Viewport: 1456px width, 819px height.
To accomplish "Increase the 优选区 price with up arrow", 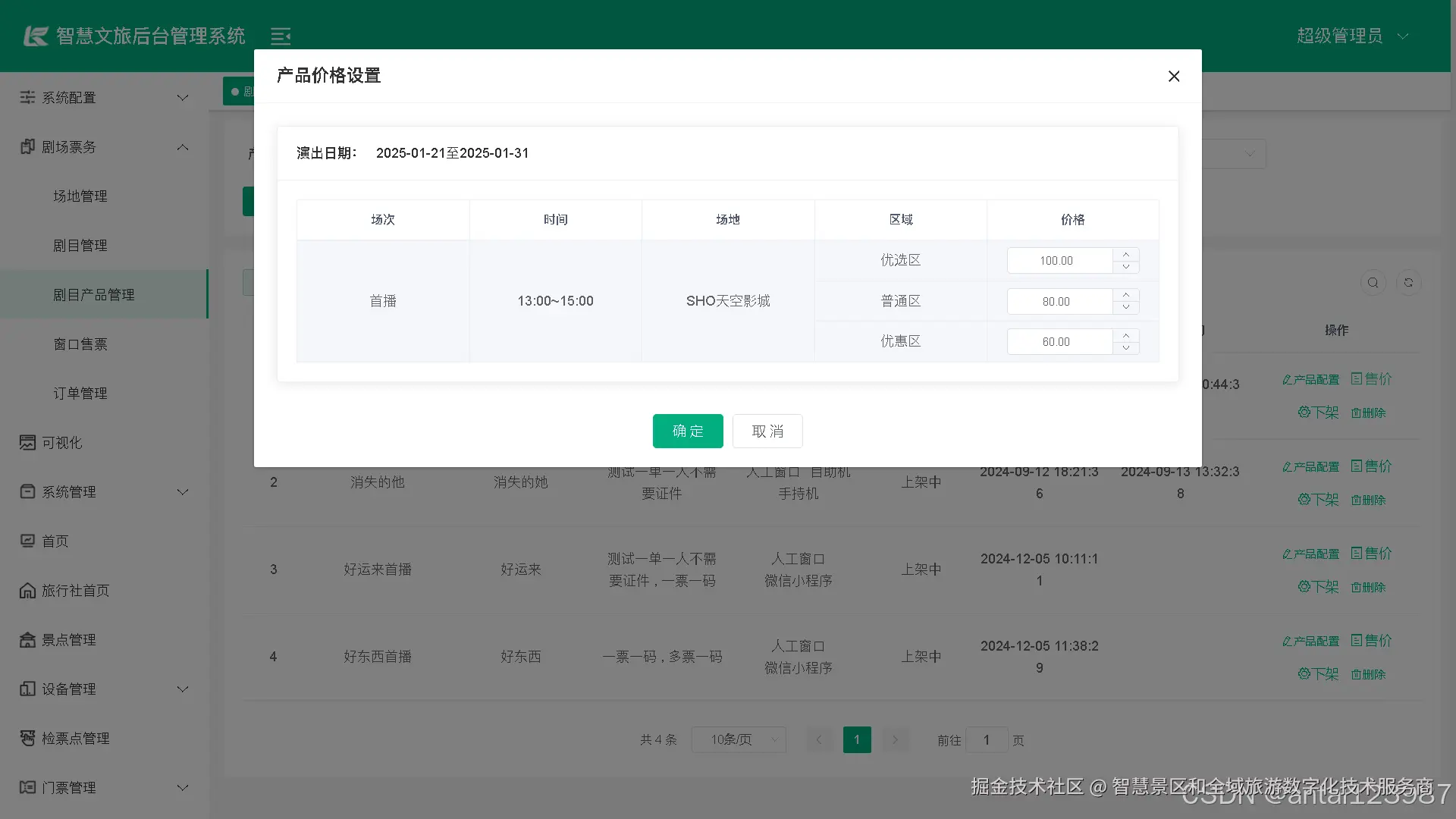I will (x=1126, y=255).
